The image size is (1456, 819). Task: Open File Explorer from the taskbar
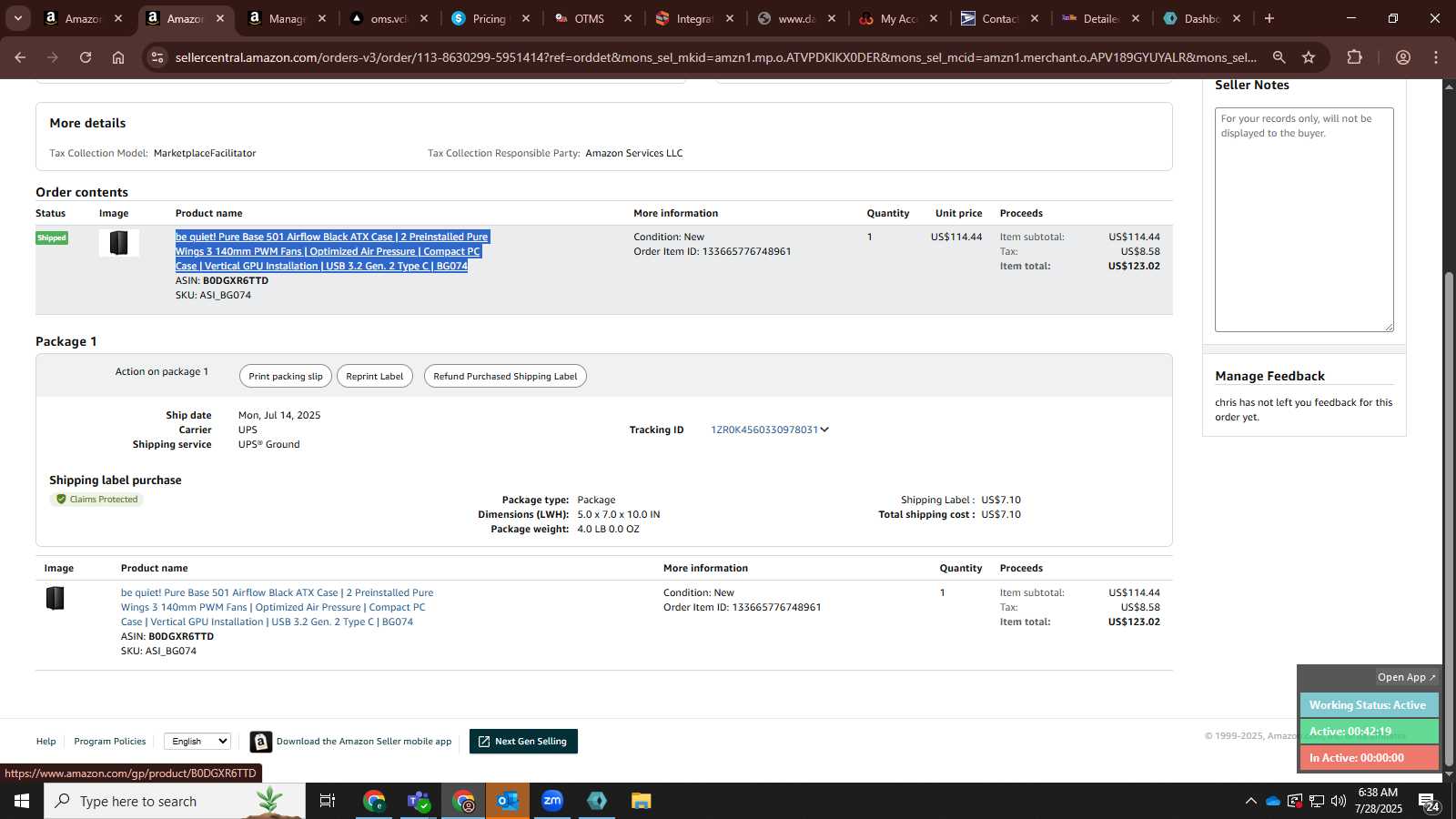pos(642,801)
